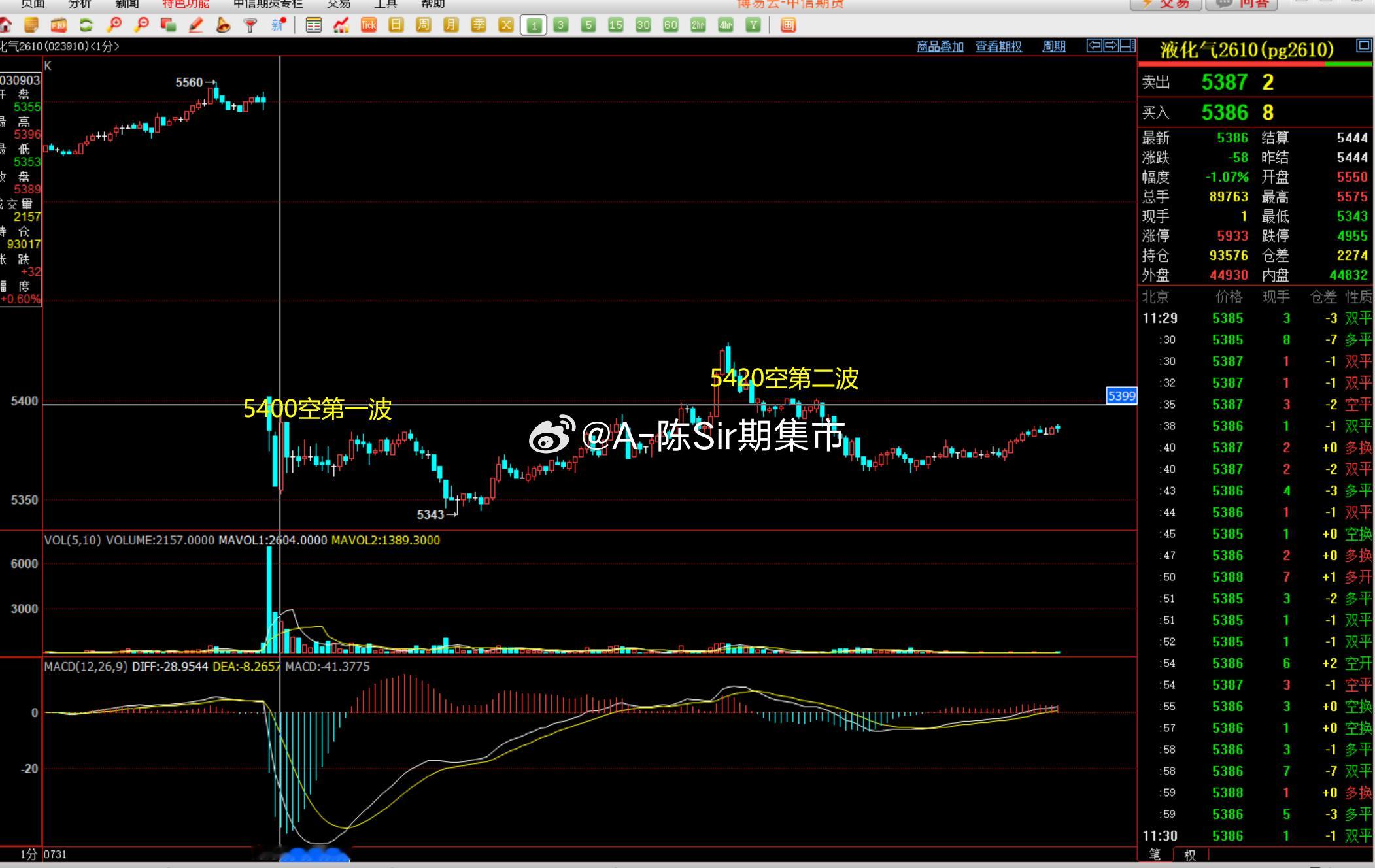Select the monthly 月 period
1375x868 pixels.
click(x=451, y=25)
